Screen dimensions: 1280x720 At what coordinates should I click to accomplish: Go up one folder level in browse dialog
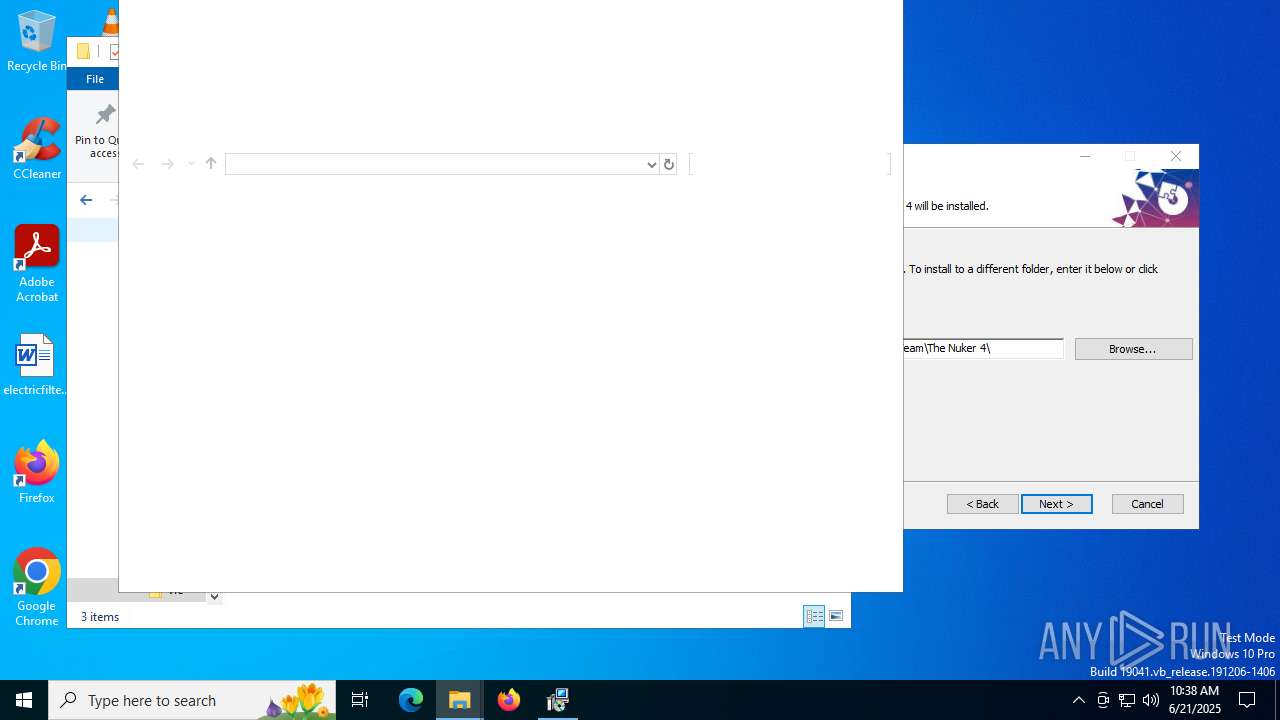[211, 164]
